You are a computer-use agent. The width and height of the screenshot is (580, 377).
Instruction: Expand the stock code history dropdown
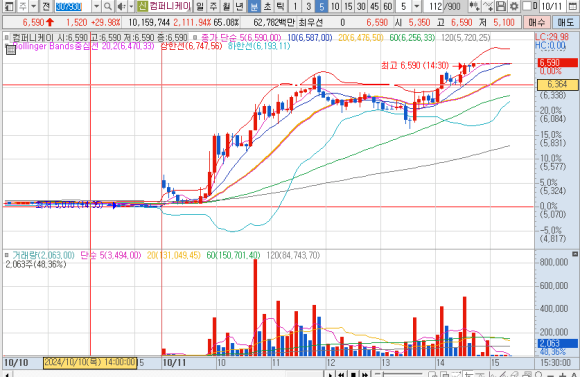[x=96, y=6]
